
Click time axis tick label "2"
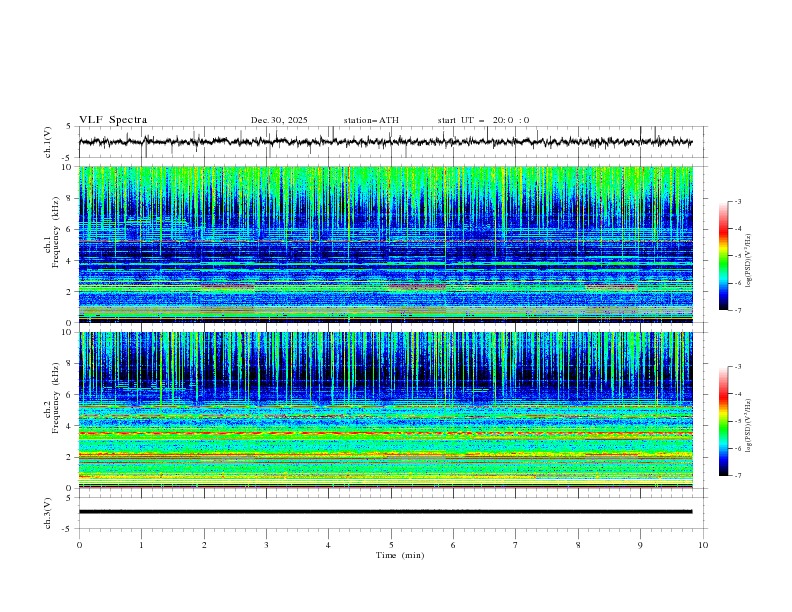[x=204, y=545]
